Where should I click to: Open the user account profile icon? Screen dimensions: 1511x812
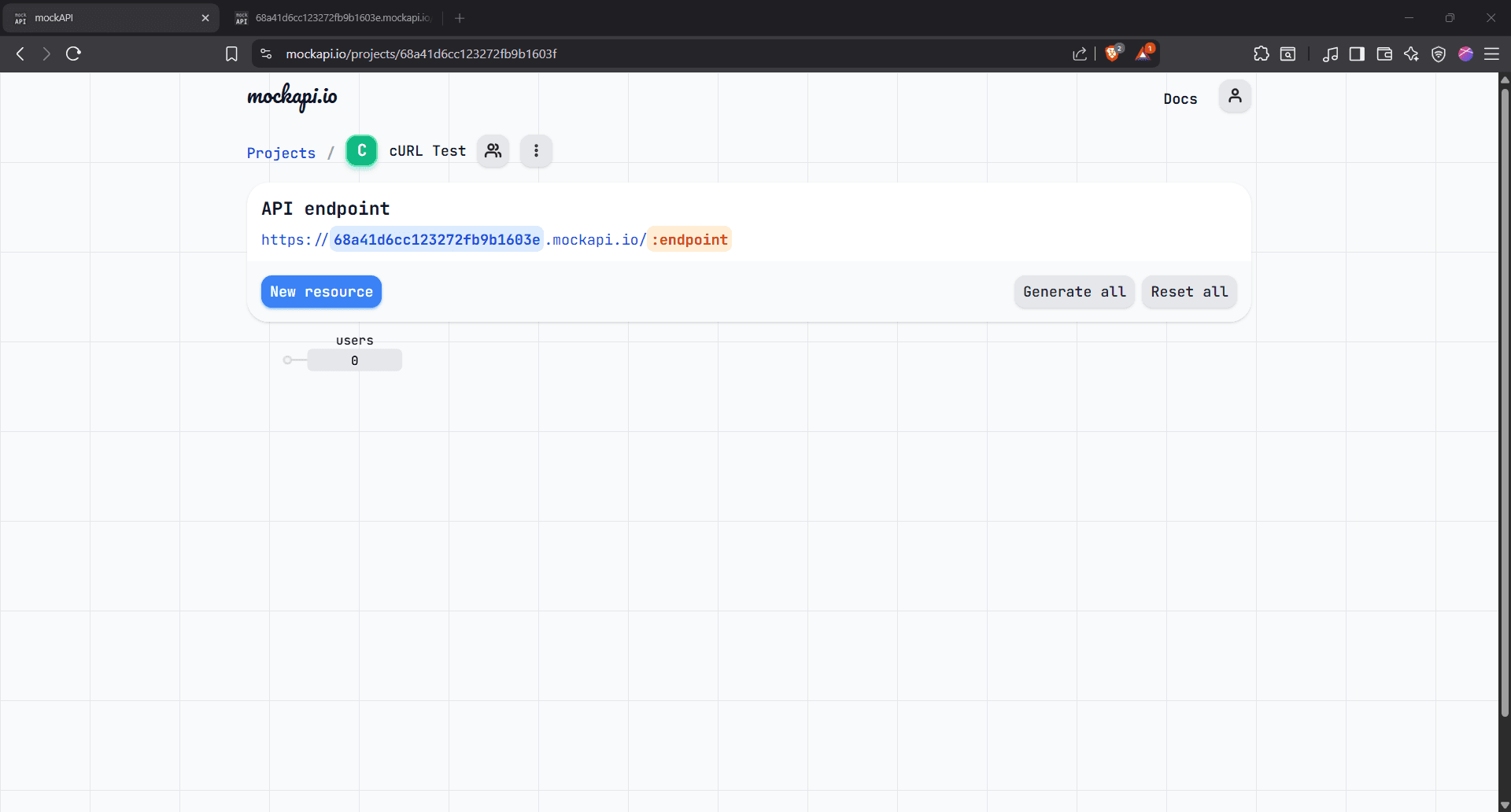click(x=1235, y=96)
